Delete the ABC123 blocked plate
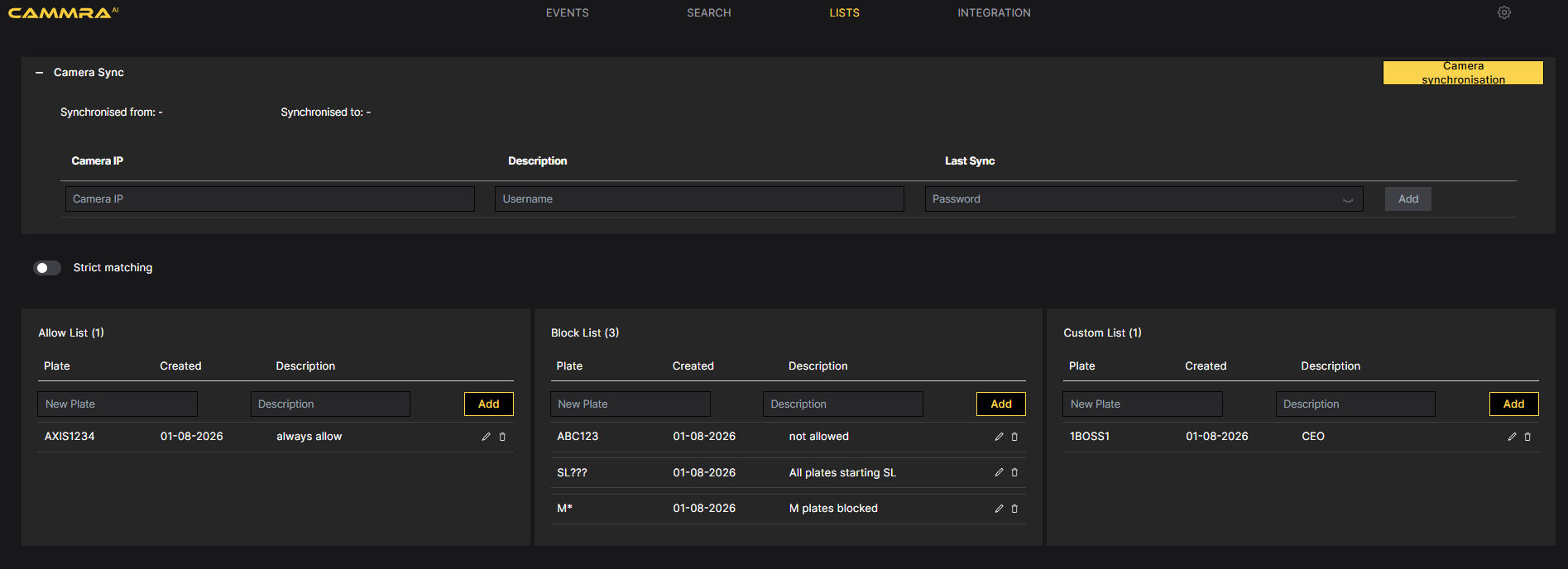 [x=1014, y=437]
